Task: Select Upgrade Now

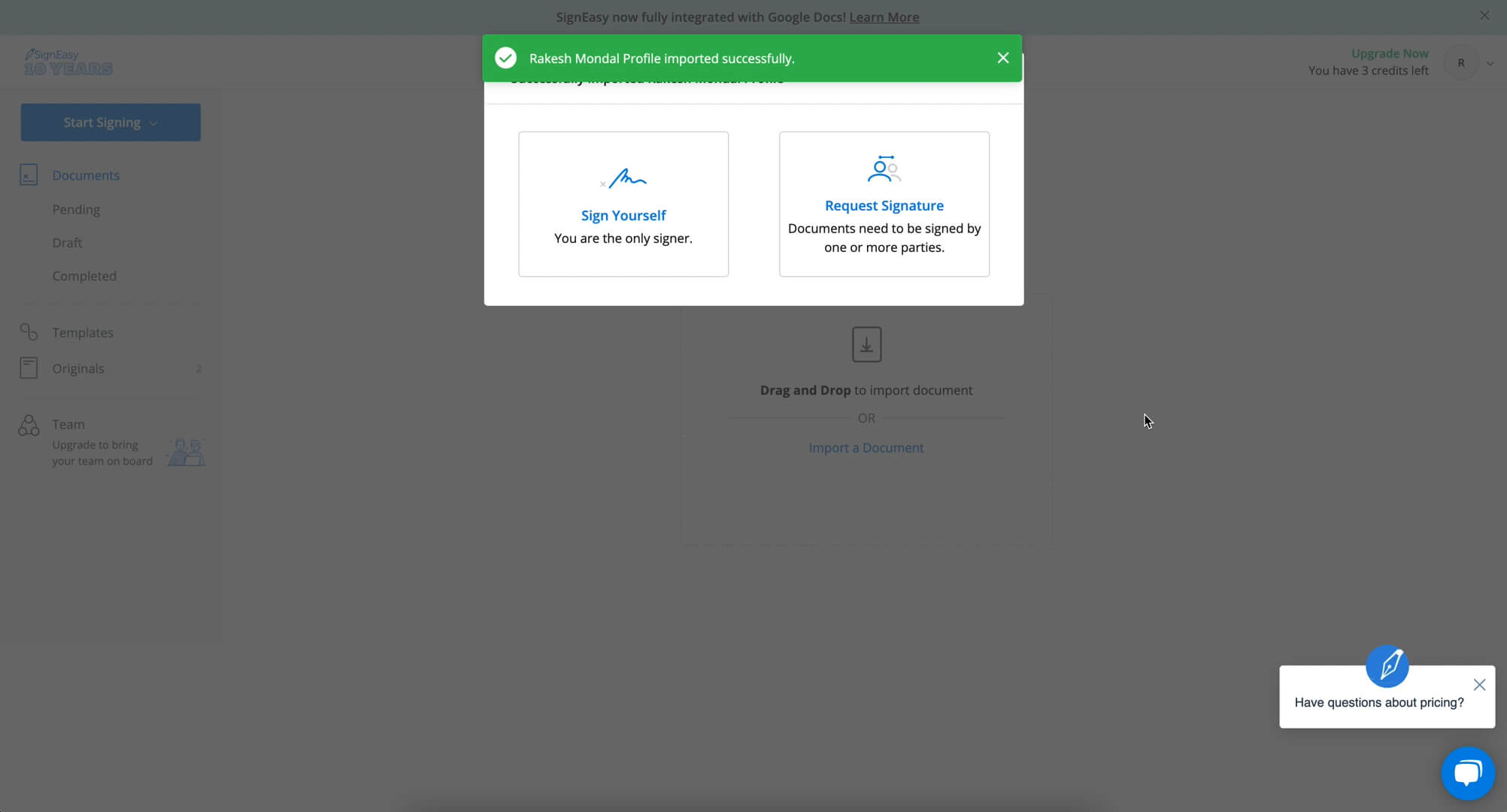Action: point(1390,53)
